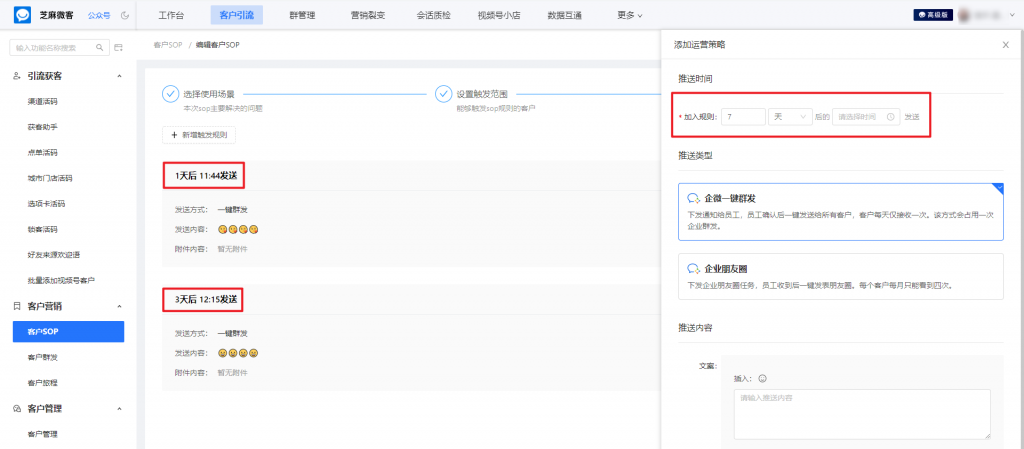
Task: Click the emoji insert smiley icon
Action: [762, 379]
